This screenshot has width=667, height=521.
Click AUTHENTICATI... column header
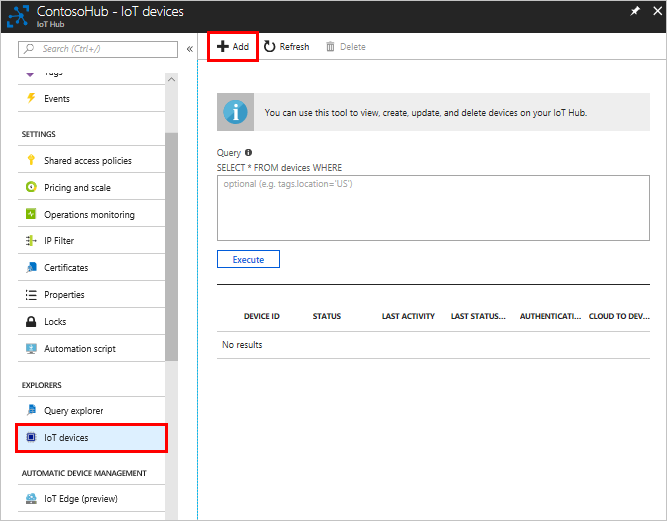click(x=550, y=316)
